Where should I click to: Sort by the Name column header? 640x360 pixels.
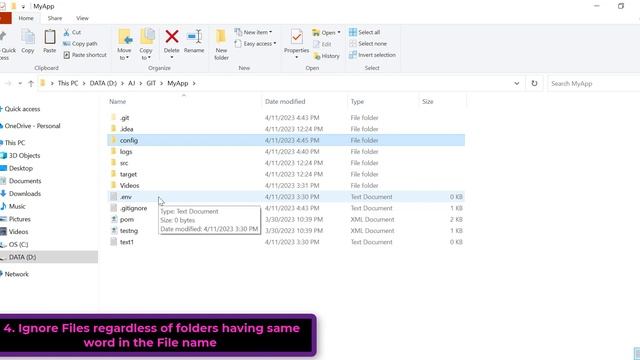[x=118, y=102]
